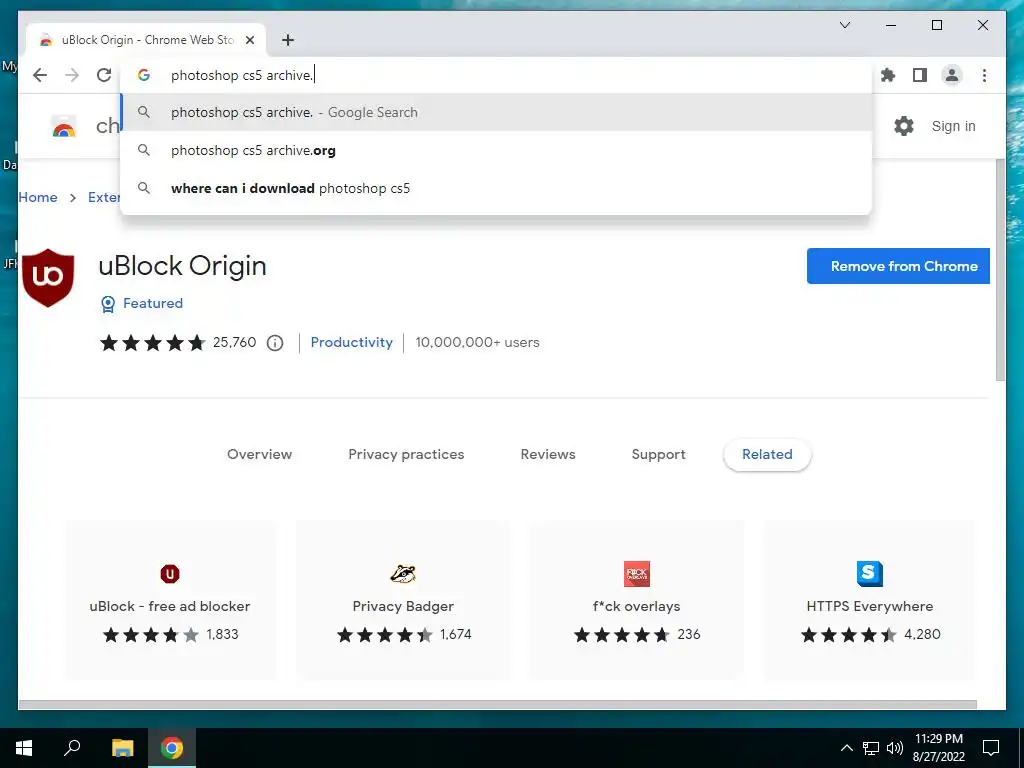Click the browser back arrow
The width and height of the screenshot is (1024, 768).
click(40, 75)
